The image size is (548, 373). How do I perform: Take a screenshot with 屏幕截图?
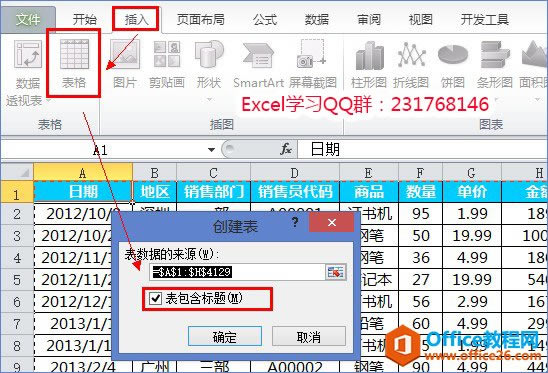coord(312,65)
